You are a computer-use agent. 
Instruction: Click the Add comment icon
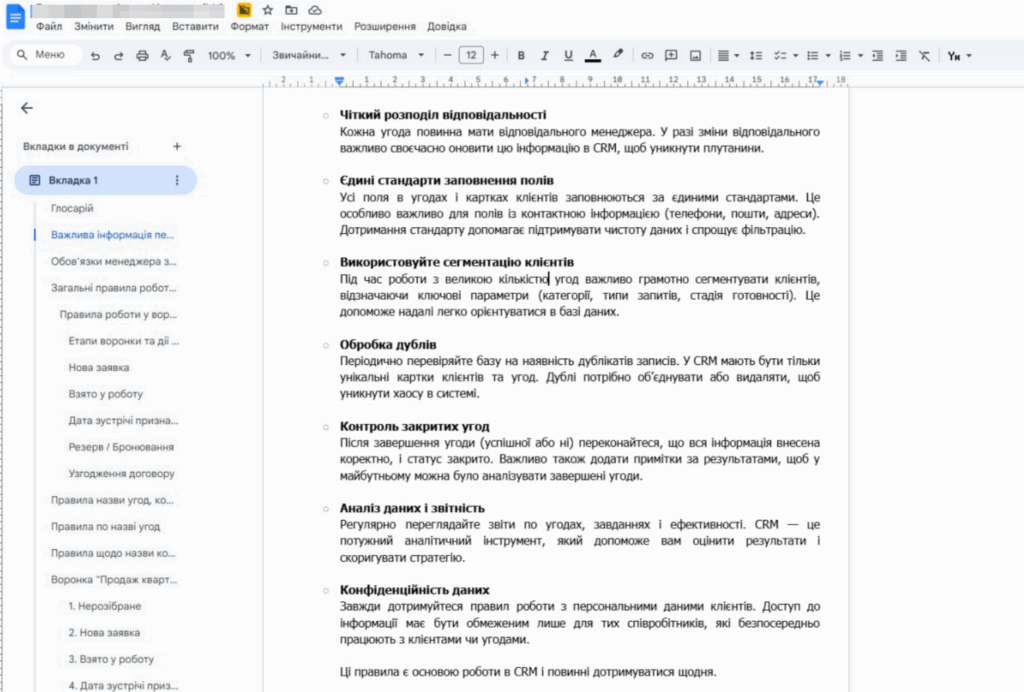click(671, 56)
